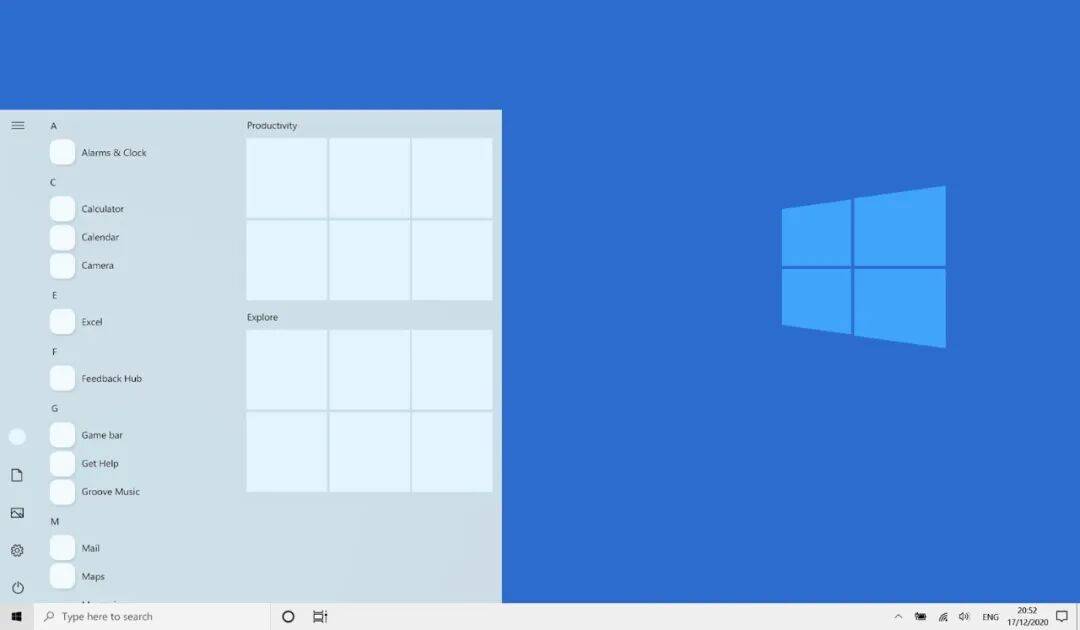Click the network icon in the system tray
Image resolution: width=1080 pixels, height=630 pixels.
[x=943, y=617]
